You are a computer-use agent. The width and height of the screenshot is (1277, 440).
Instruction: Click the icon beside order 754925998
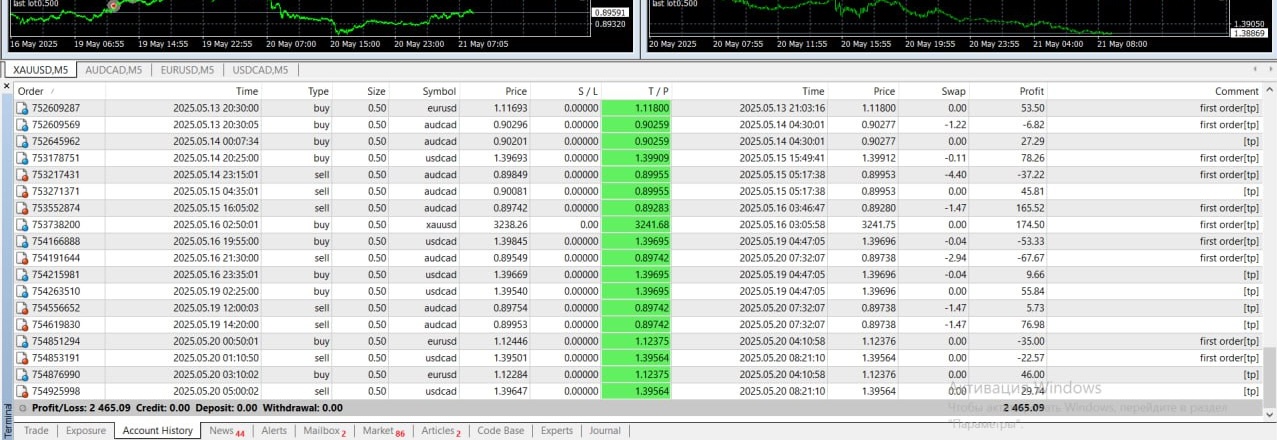click(23, 391)
